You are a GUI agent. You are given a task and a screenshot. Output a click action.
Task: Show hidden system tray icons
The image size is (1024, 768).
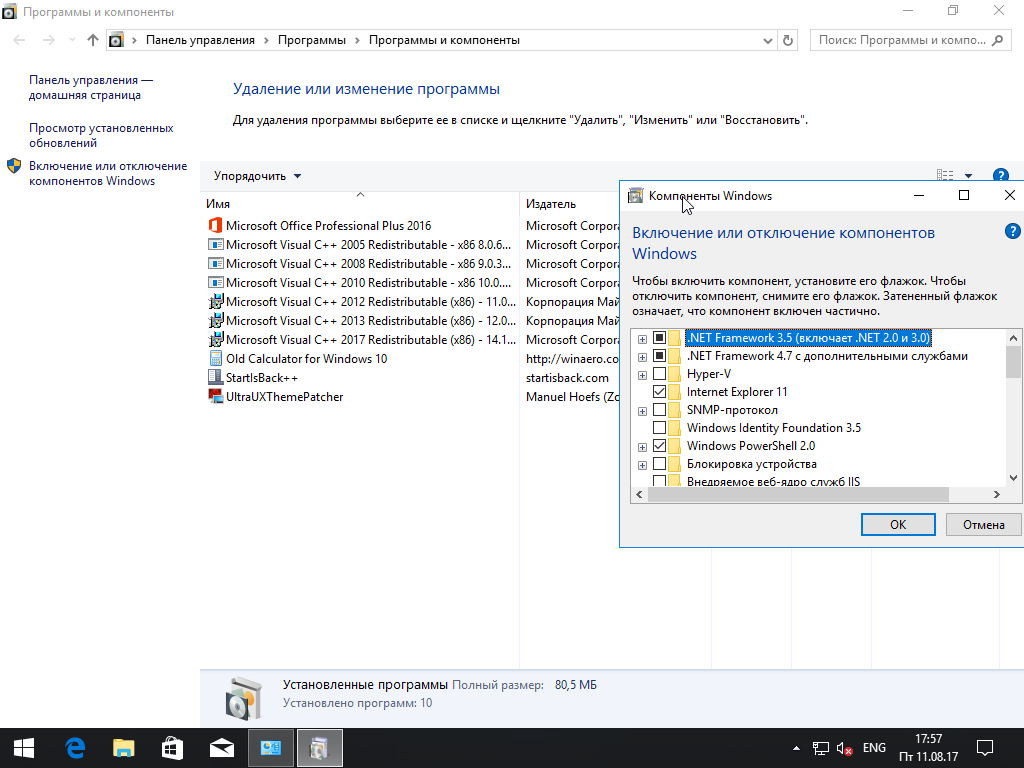click(796, 748)
